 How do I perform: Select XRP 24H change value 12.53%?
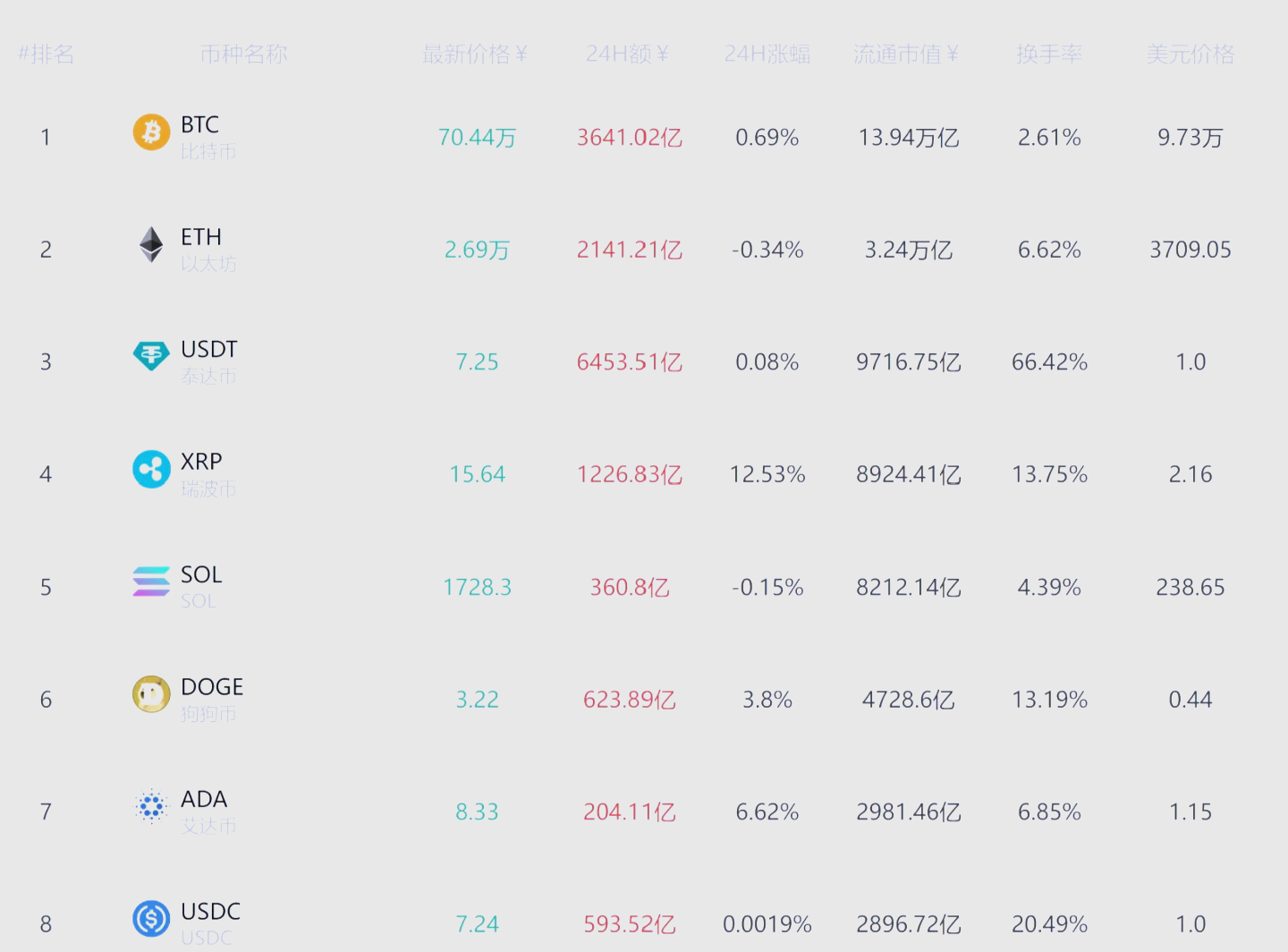pyautogui.click(x=767, y=474)
